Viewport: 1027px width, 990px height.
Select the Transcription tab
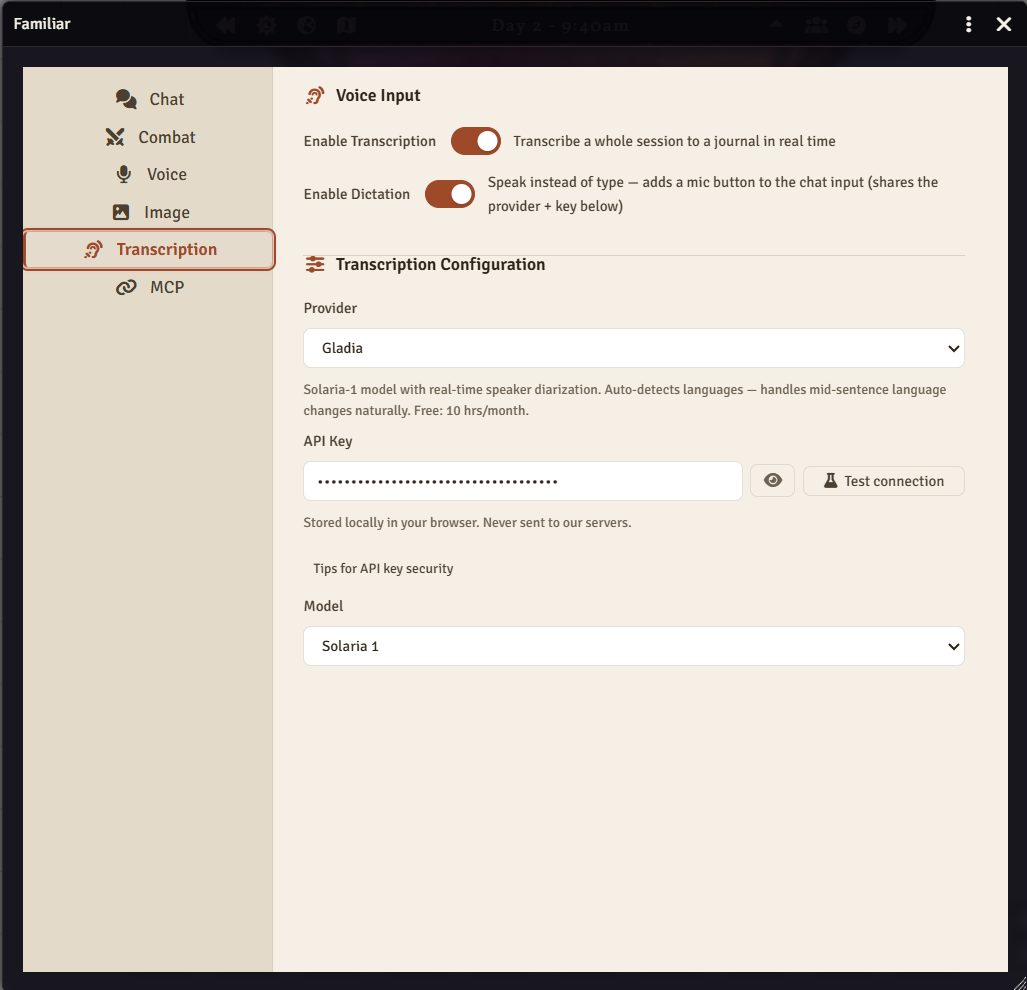149,249
